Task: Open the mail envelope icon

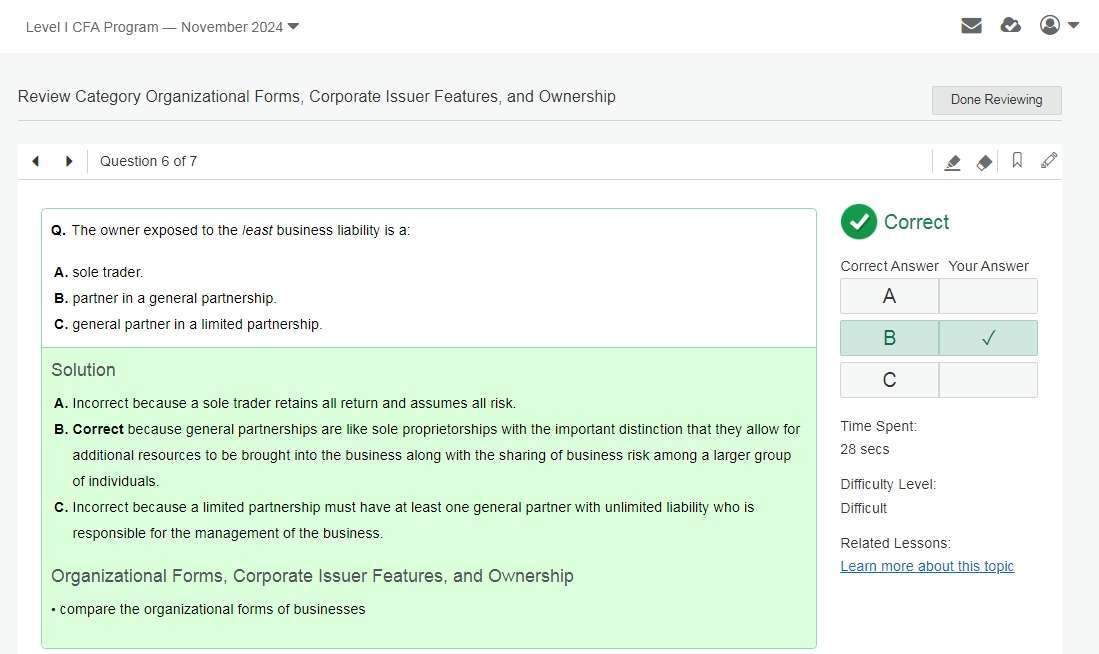Action: [x=971, y=26]
